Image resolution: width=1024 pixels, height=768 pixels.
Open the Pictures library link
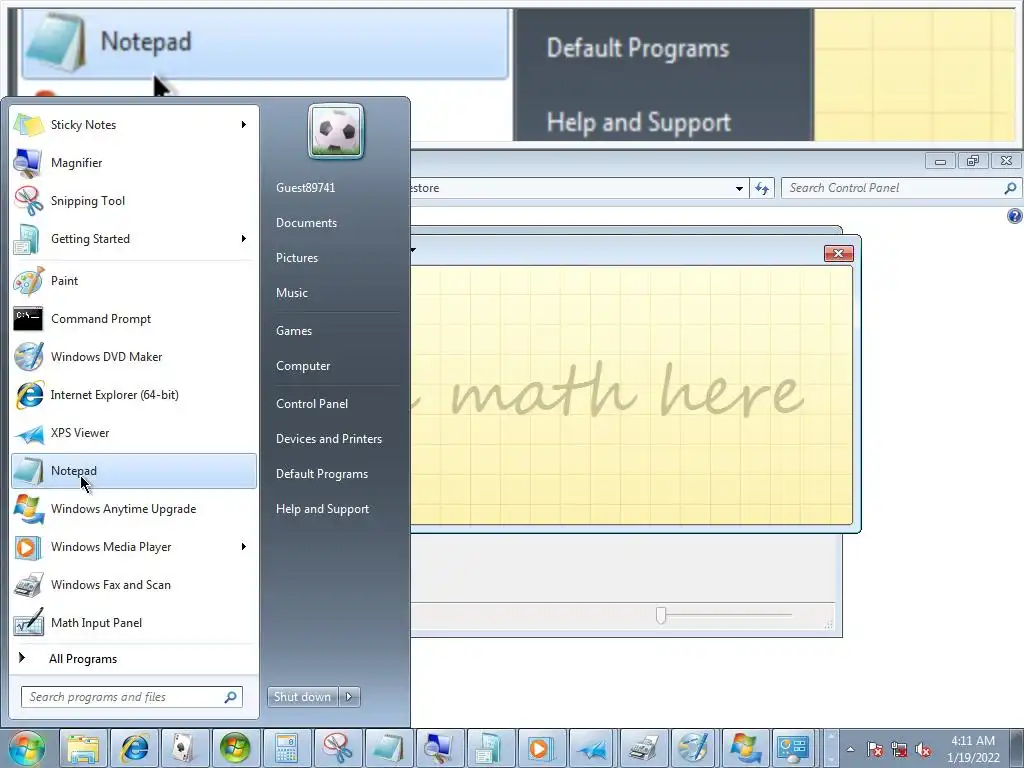pos(297,258)
